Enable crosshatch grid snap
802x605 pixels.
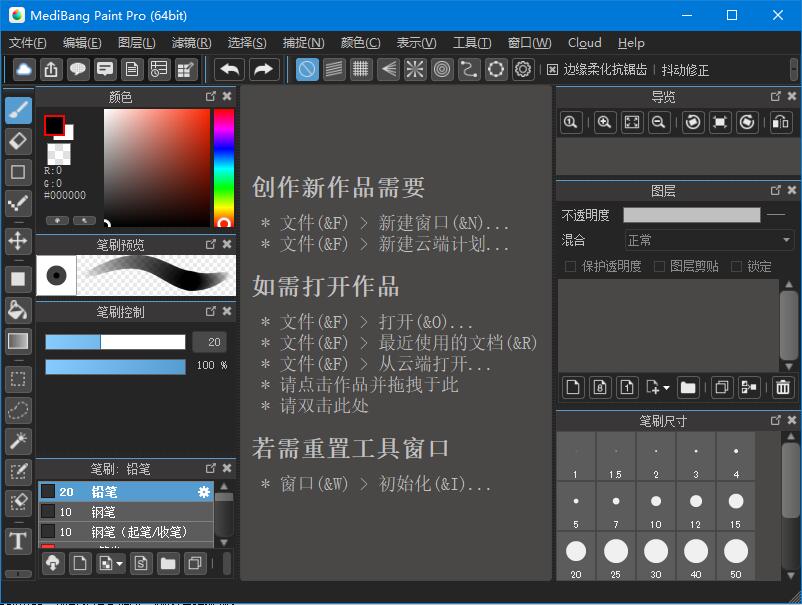tap(361, 70)
